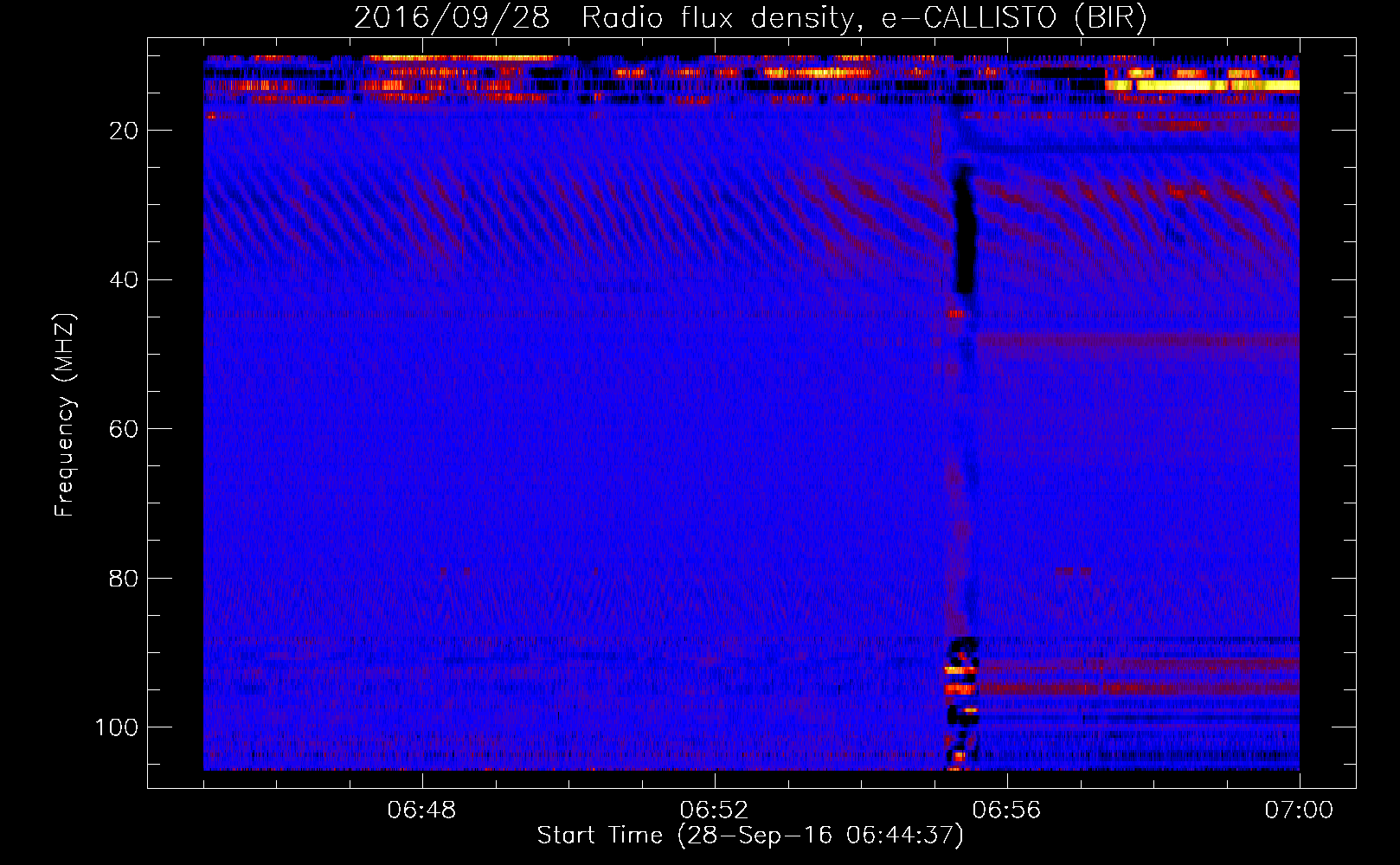
Task: Click the bright red-yellow burst near 95 MHz
Action: coord(960,689)
